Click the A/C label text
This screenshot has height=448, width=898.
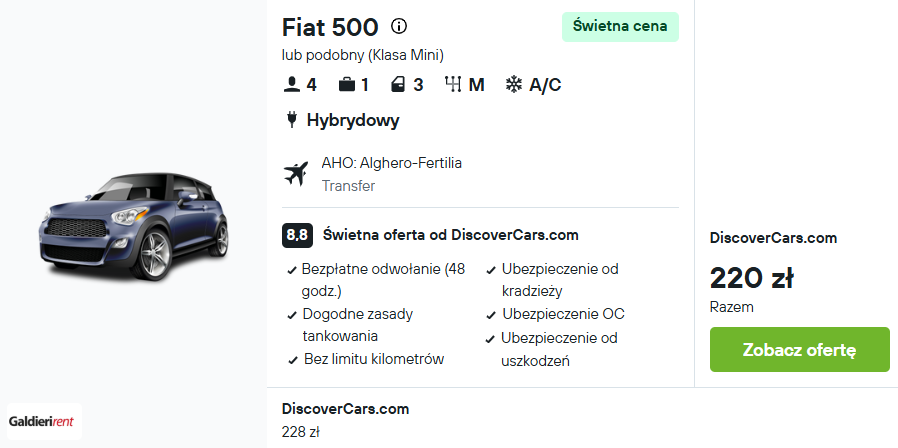pos(545,85)
